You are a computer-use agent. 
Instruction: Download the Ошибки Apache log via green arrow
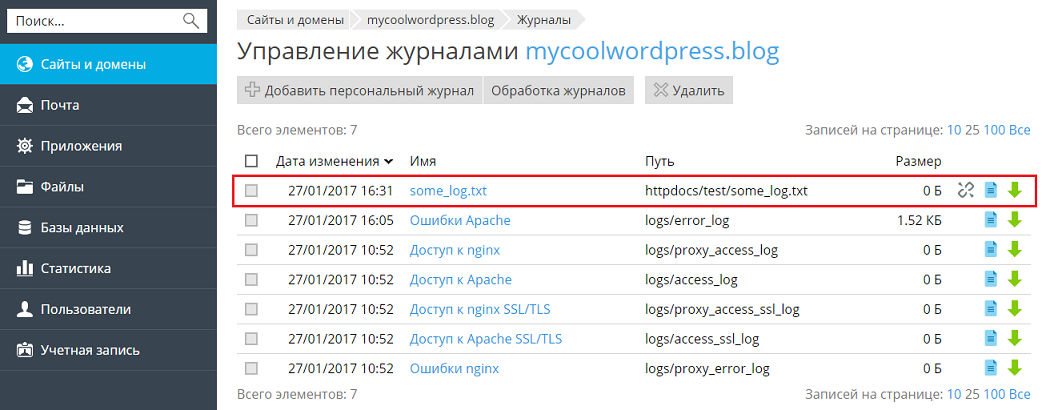[1015, 220]
